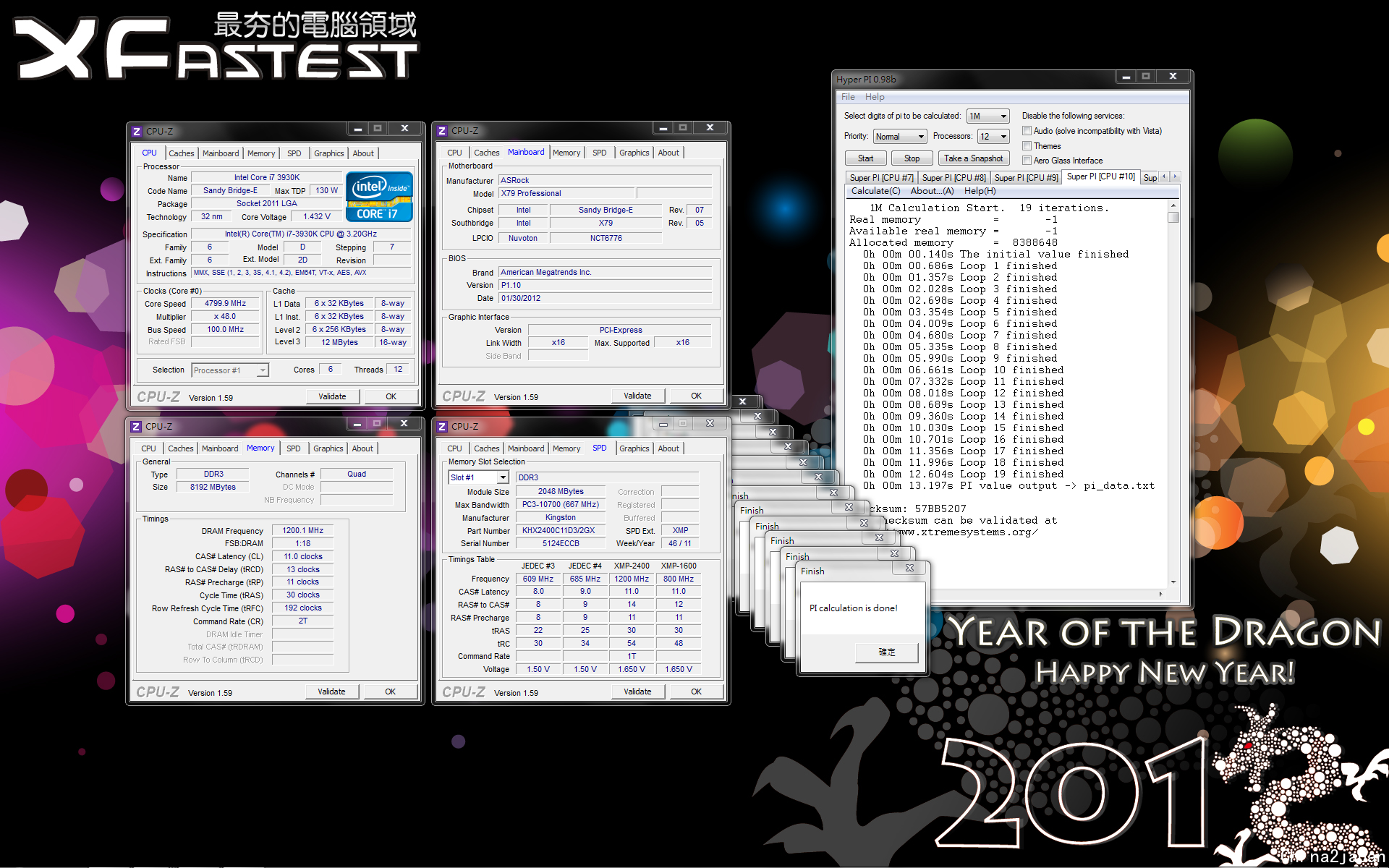
Task: Switch to SPD tab in Mainboard window
Action: [x=600, y=153]
